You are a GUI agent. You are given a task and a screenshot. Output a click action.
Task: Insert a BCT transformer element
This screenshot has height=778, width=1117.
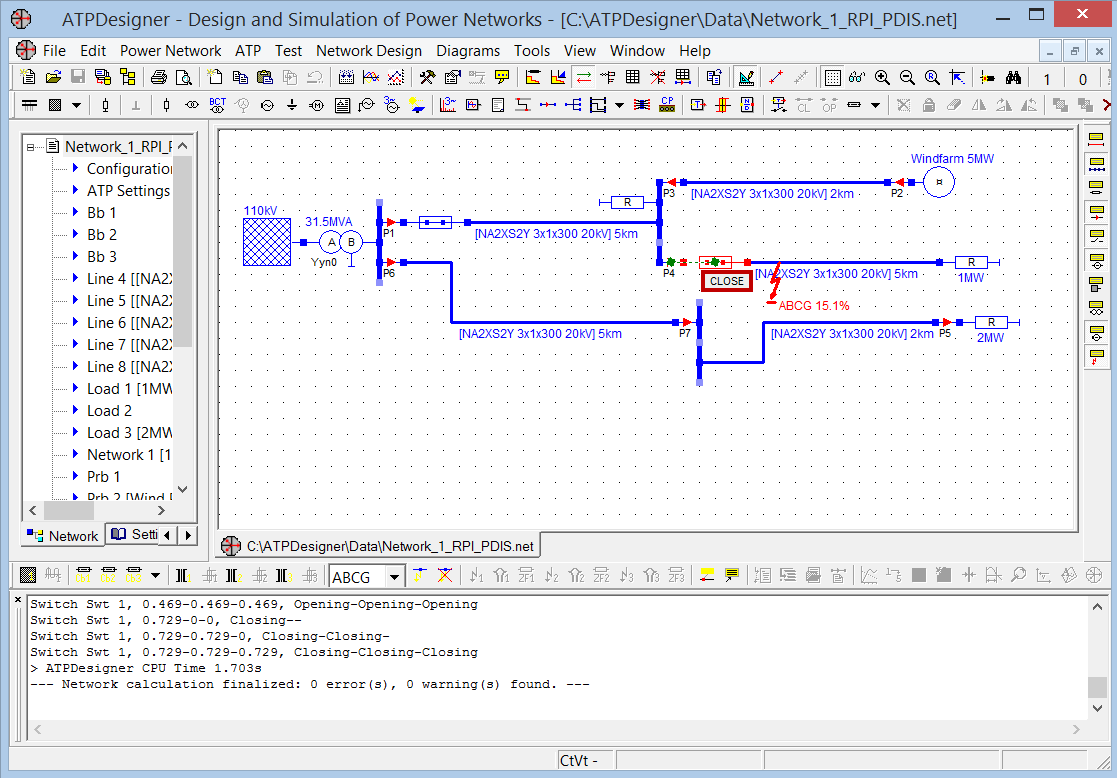[217, 104]
